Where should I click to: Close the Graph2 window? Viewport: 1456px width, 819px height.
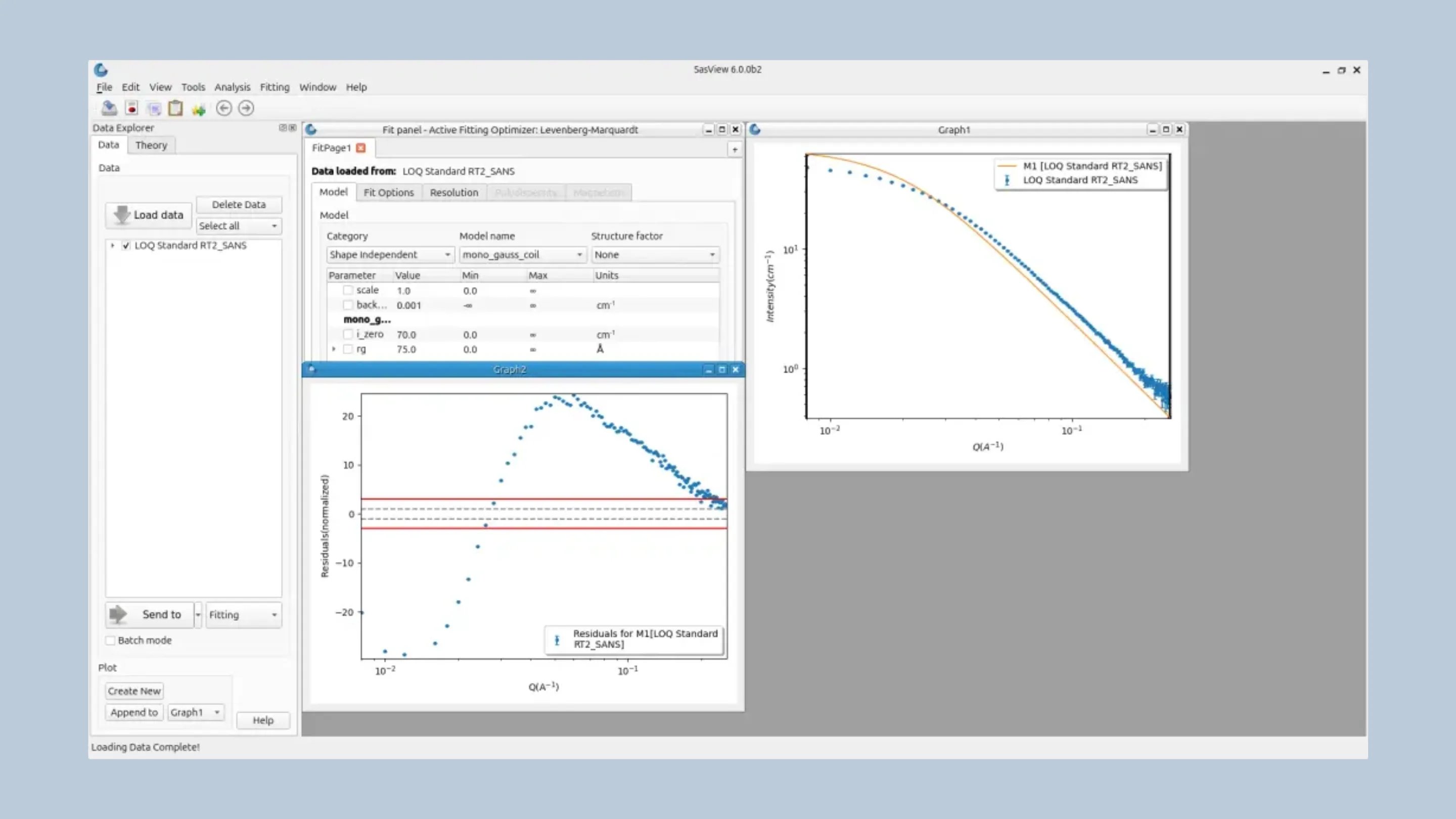[736, 370]
